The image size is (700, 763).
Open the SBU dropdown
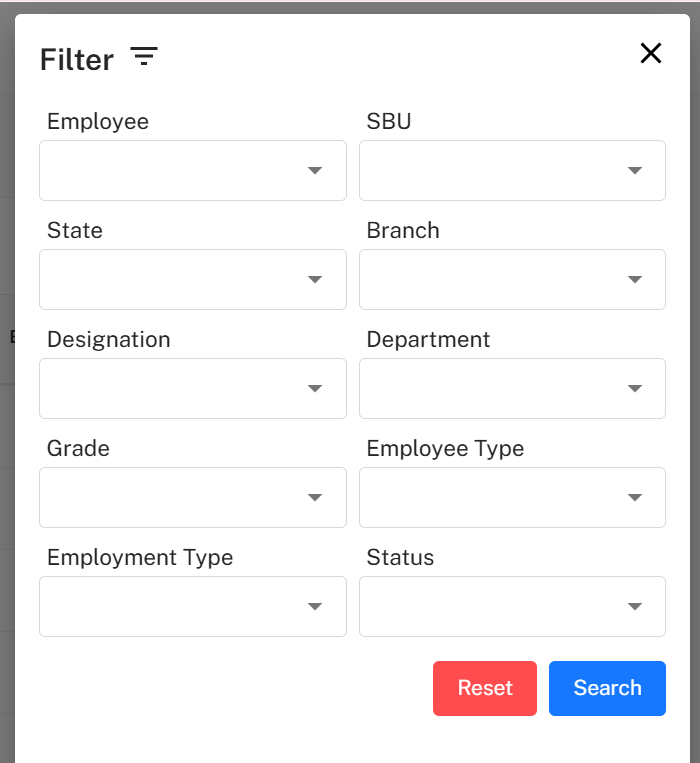pos(512,170)
